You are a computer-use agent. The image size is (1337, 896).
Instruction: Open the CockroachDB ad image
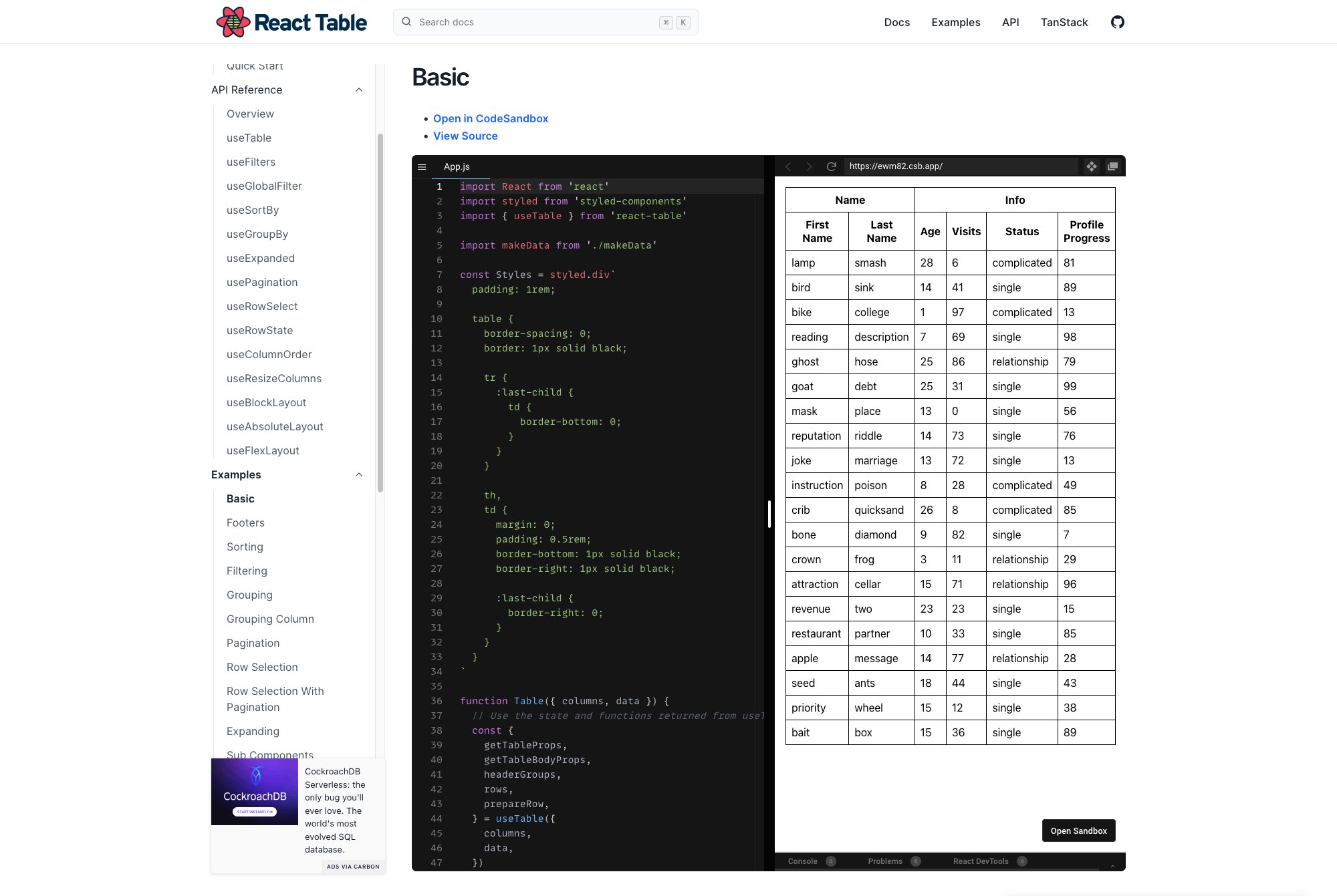(x=255, y=792)
